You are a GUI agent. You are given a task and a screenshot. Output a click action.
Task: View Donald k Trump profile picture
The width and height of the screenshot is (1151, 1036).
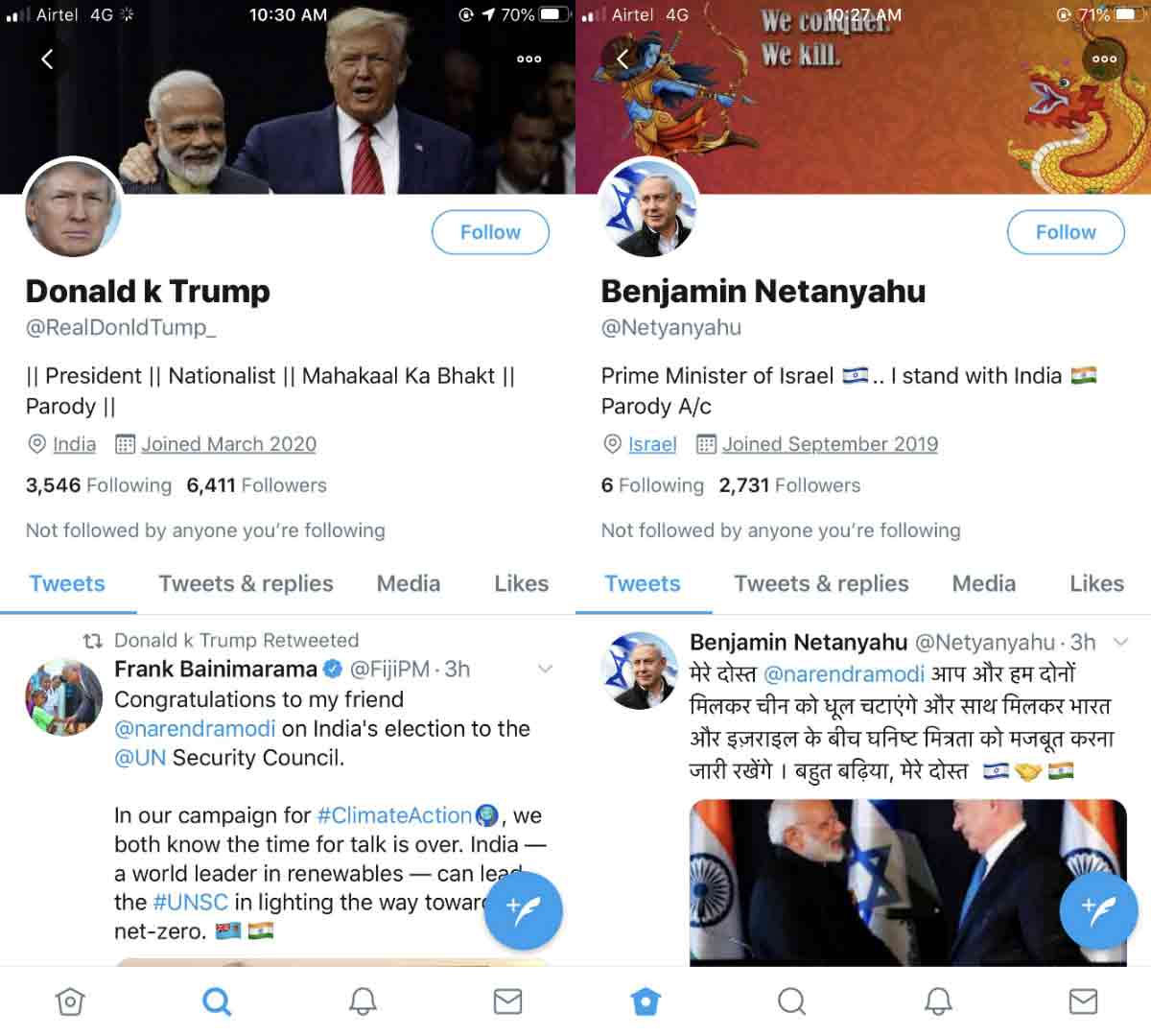click(73, 208)
